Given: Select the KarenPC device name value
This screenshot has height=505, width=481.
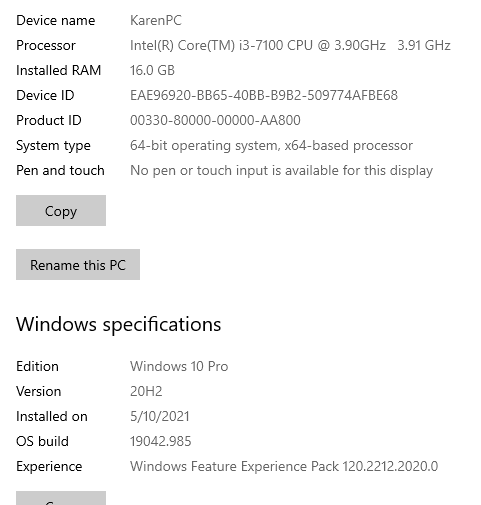Looking at the screenshot, I should (x=156, y=20).
